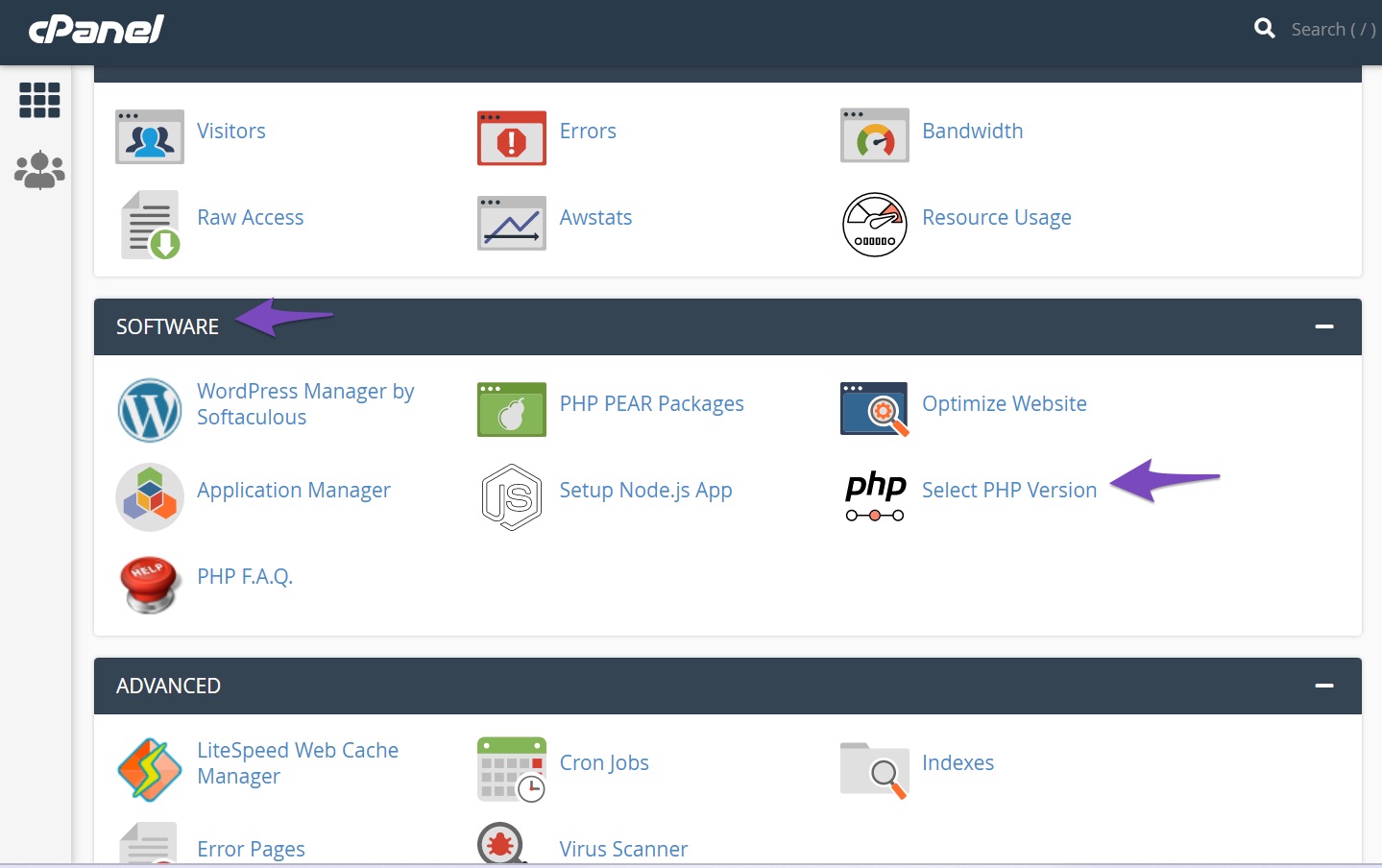Click the Bandwidth gauge icon
Screen dimensions: 1382x868
coord(875,135)
